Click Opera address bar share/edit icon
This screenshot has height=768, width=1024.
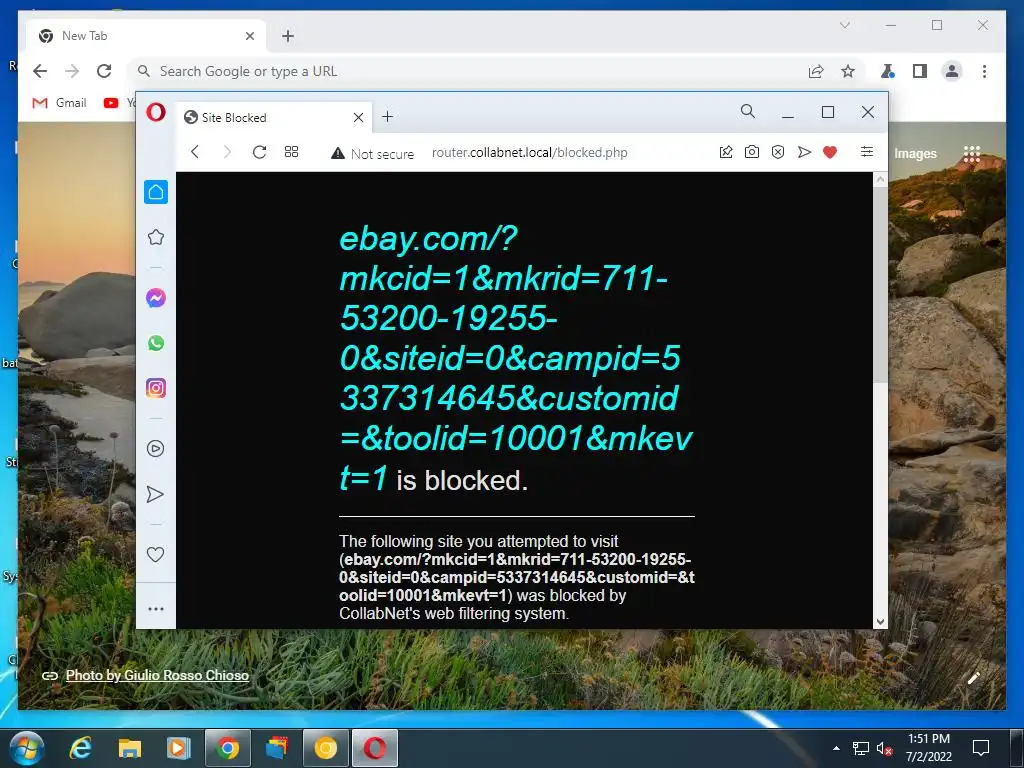[x=726, y=152]
